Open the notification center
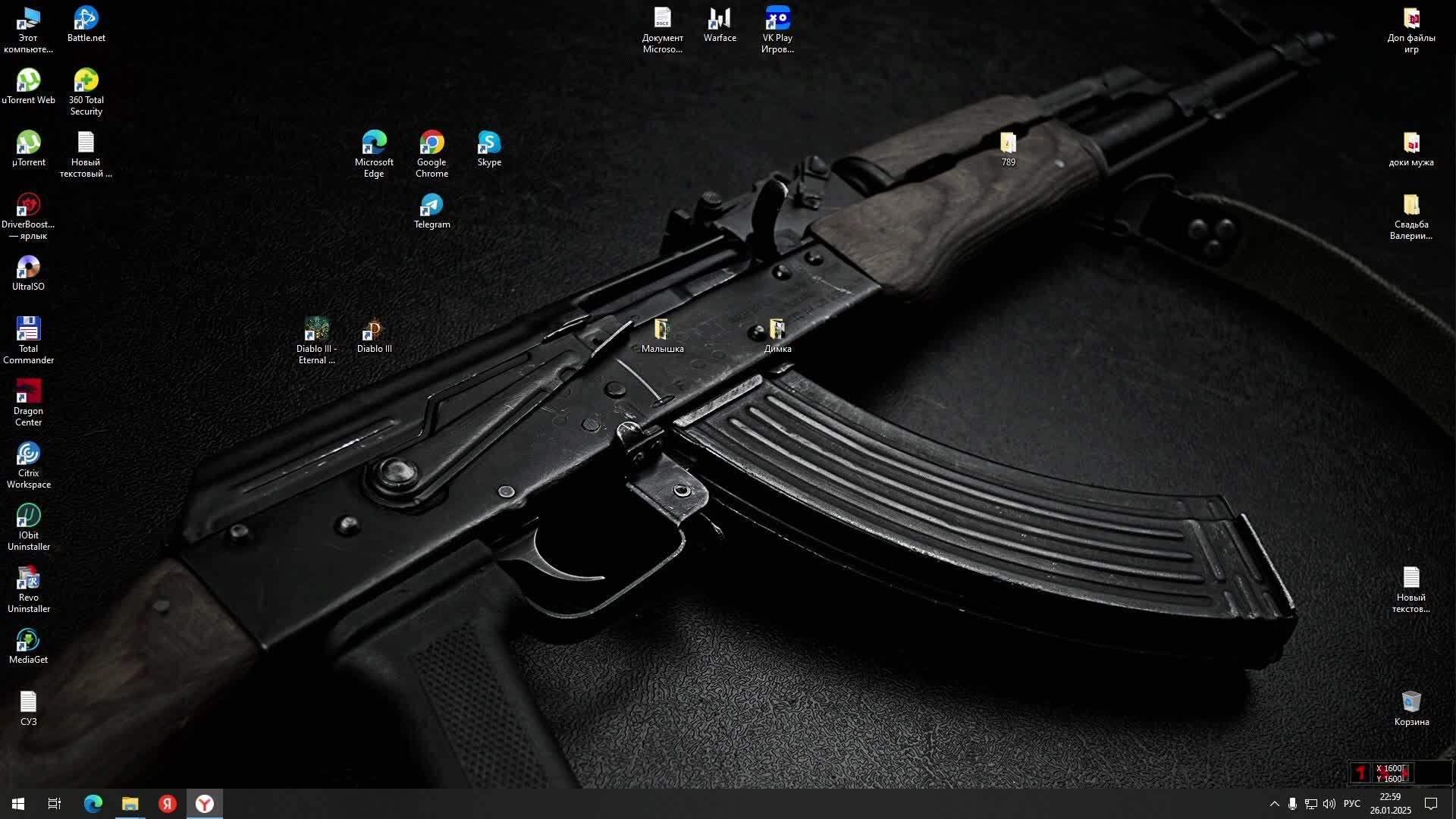This screenshot has width=1456, height=819. tap(1431, 804)
